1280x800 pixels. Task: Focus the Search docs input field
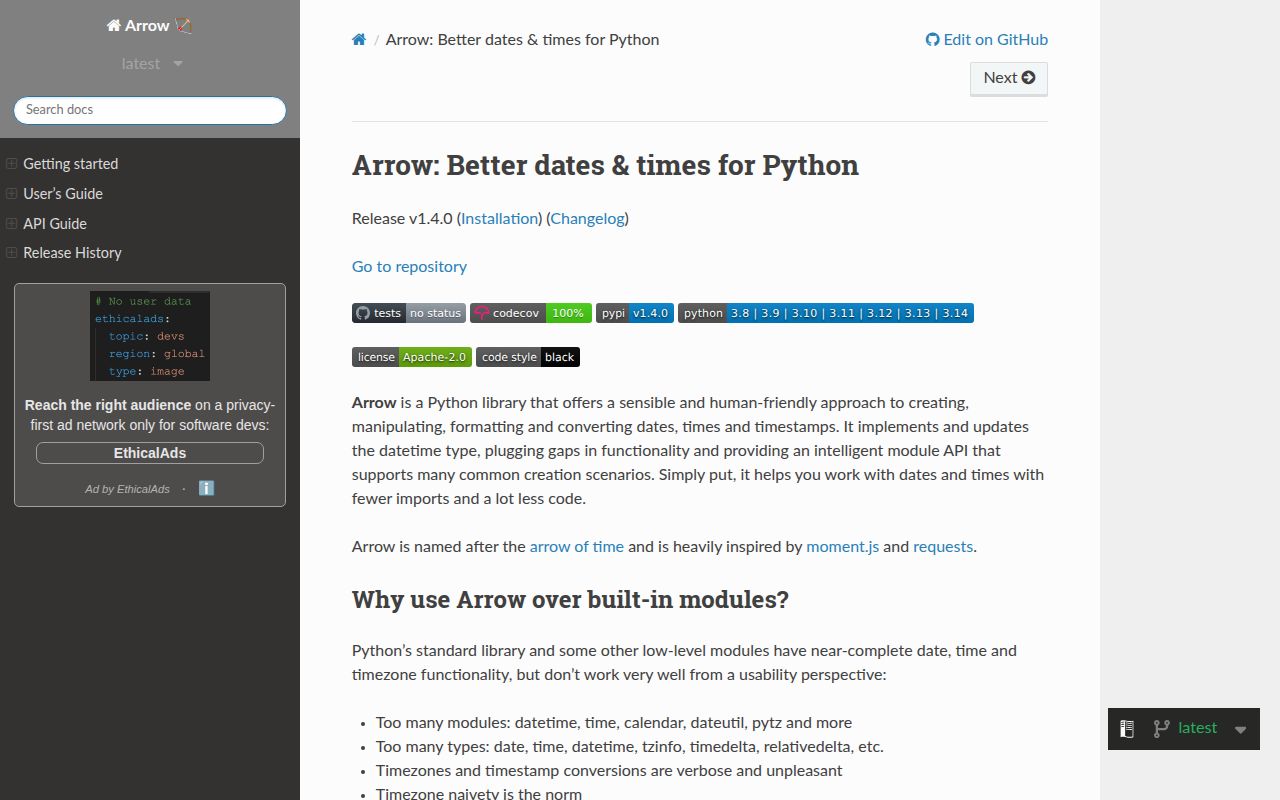click(x=150, y=110)
